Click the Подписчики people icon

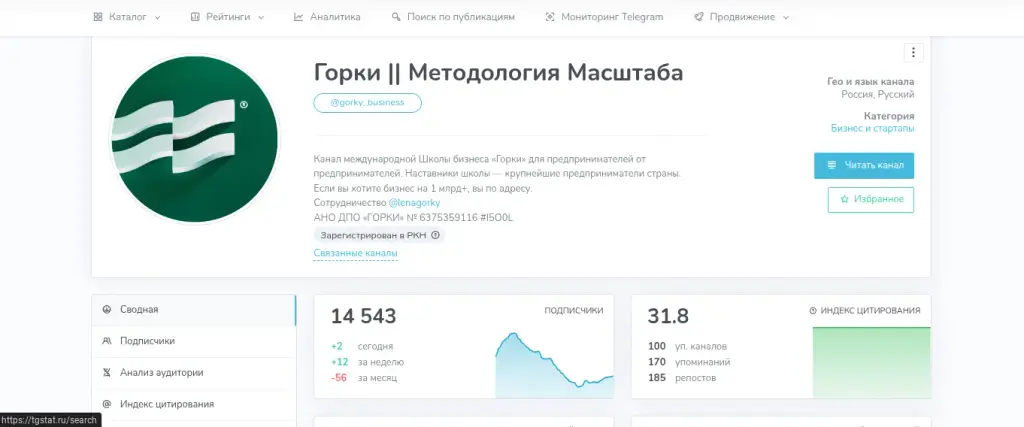pyautogui.click(x=107, y=341)
